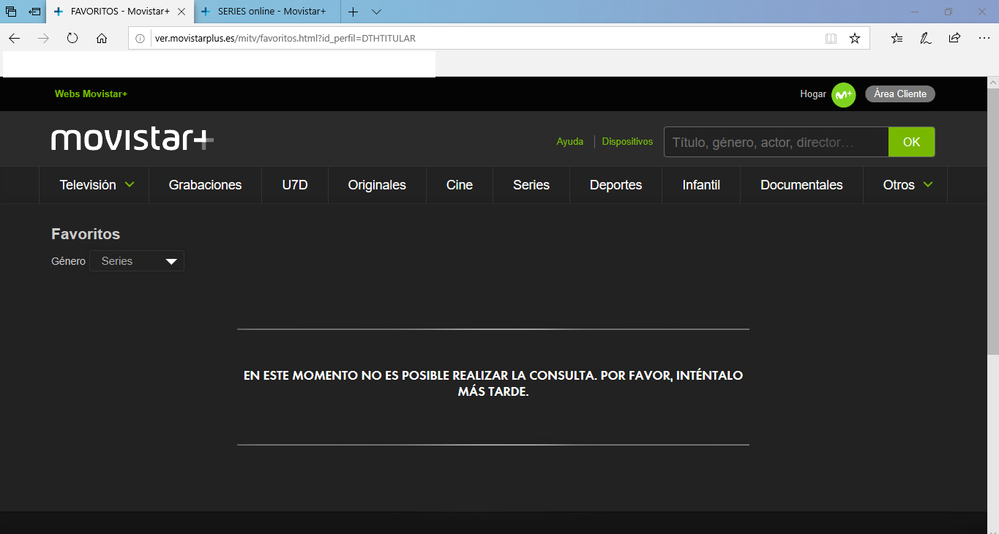999x534 pixels.
Task: Open the Género Series dropdown
Action: [137, 261]
